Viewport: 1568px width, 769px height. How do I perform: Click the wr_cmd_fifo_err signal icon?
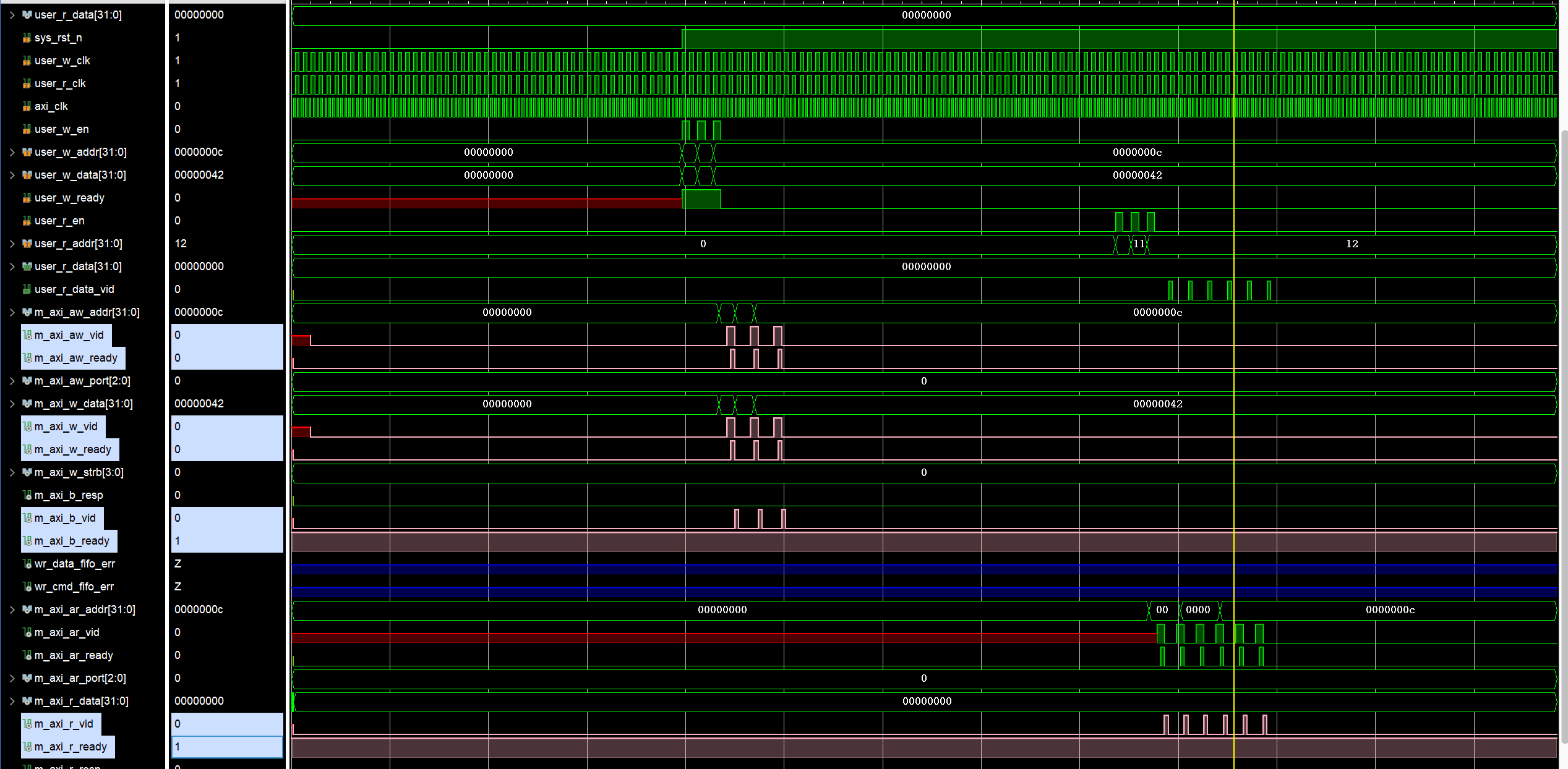(x=27, y=587)
